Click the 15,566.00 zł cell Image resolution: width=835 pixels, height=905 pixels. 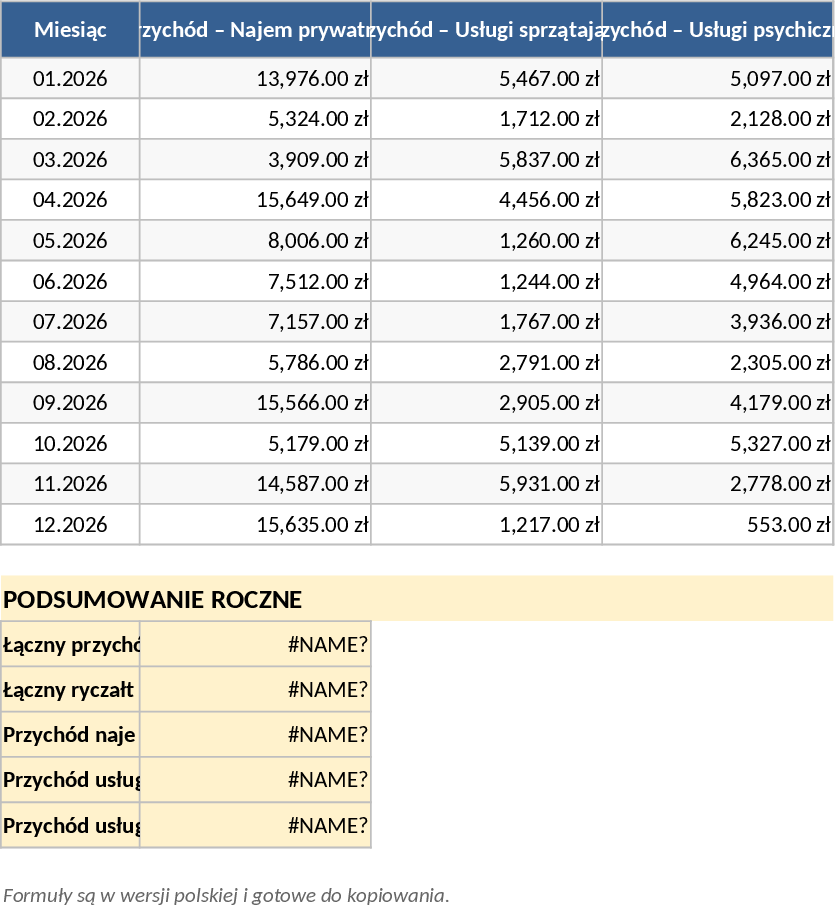[x=255, y=403]
